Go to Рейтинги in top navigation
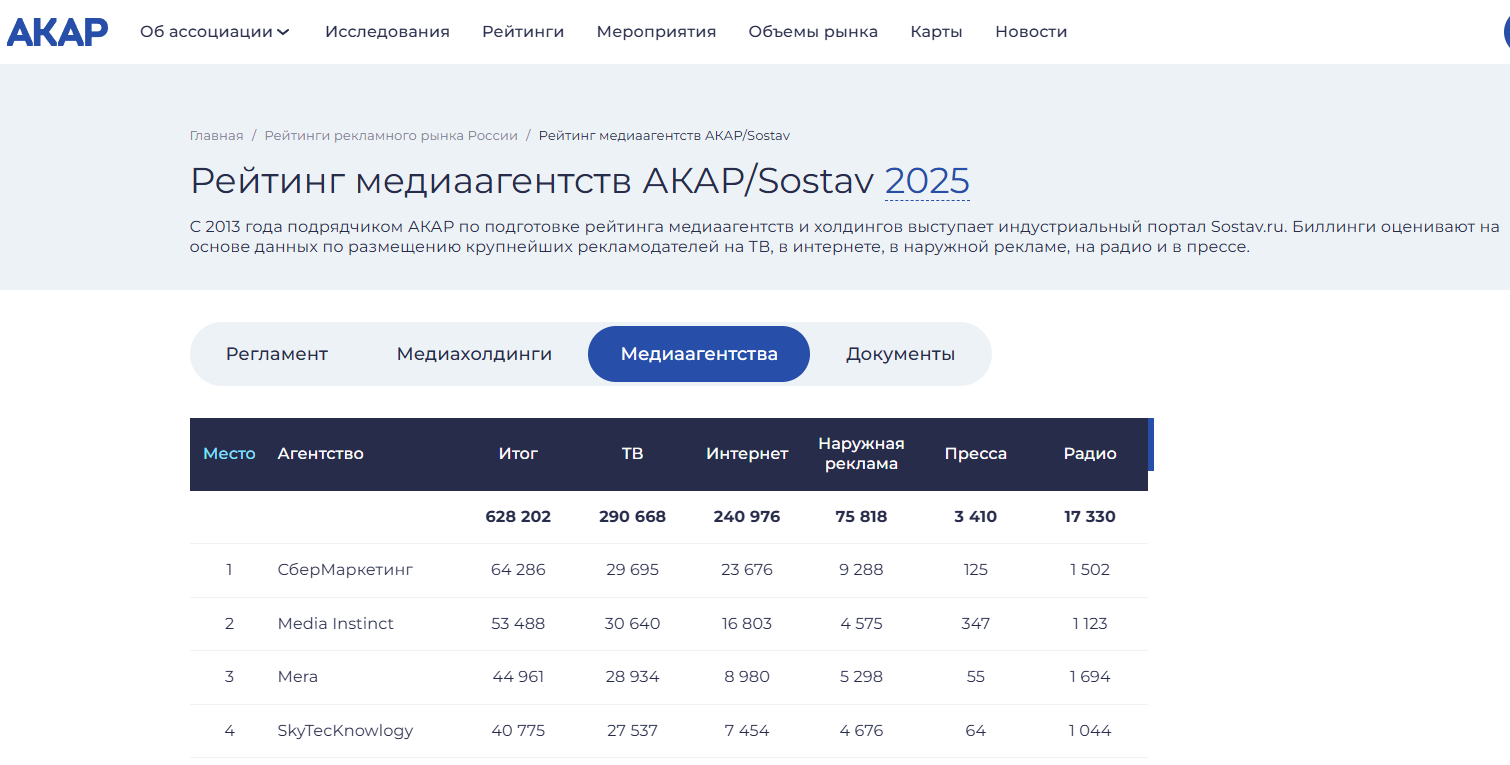The width and height of the screenshot is (1510, 765). [x=523, y=32]
